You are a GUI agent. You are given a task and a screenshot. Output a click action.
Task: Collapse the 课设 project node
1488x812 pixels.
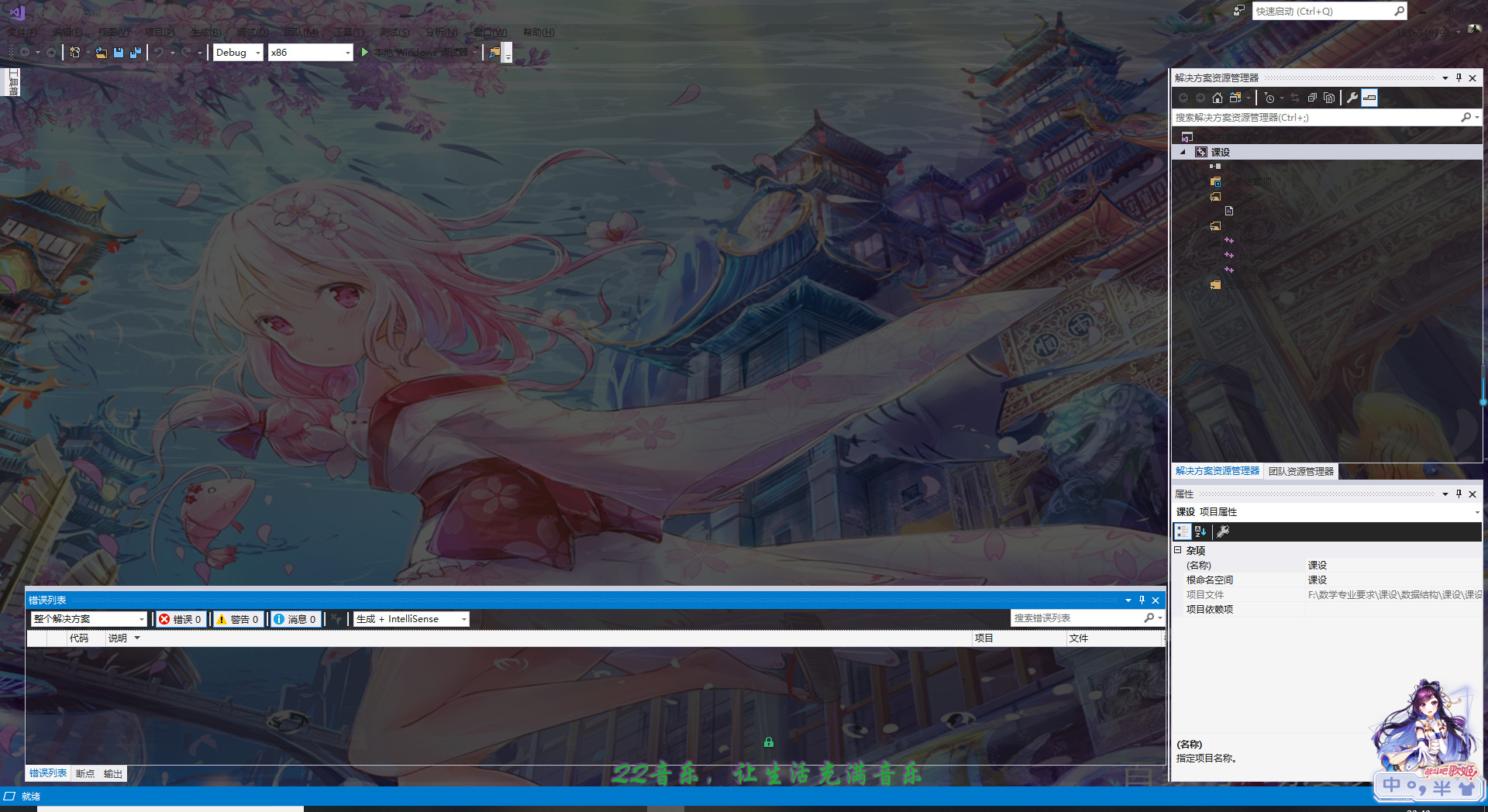tap(1183, 153)
